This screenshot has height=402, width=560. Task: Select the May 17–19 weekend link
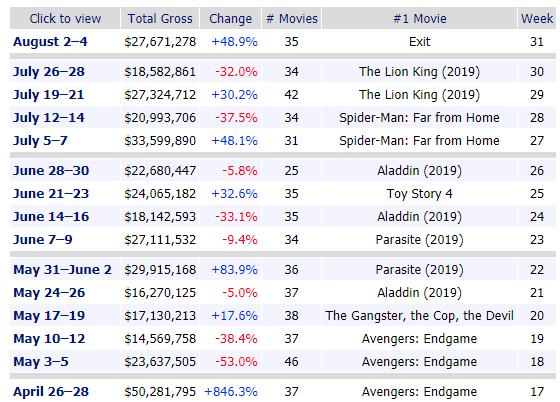point(49,316)
